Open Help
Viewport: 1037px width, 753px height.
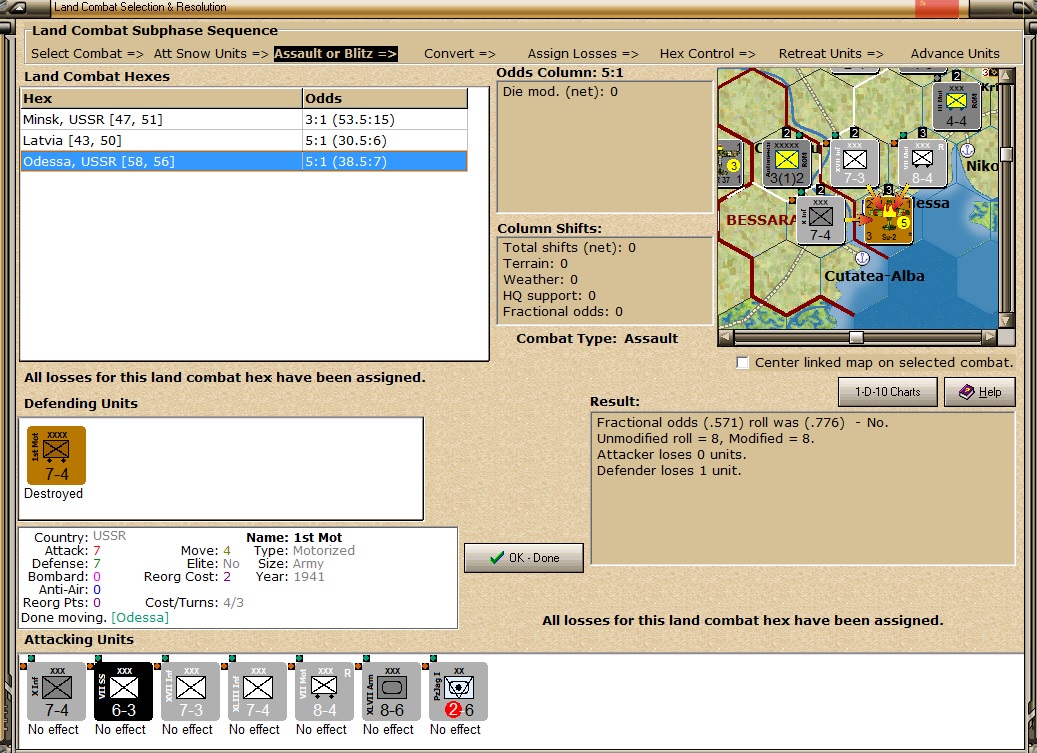[979, 392]
